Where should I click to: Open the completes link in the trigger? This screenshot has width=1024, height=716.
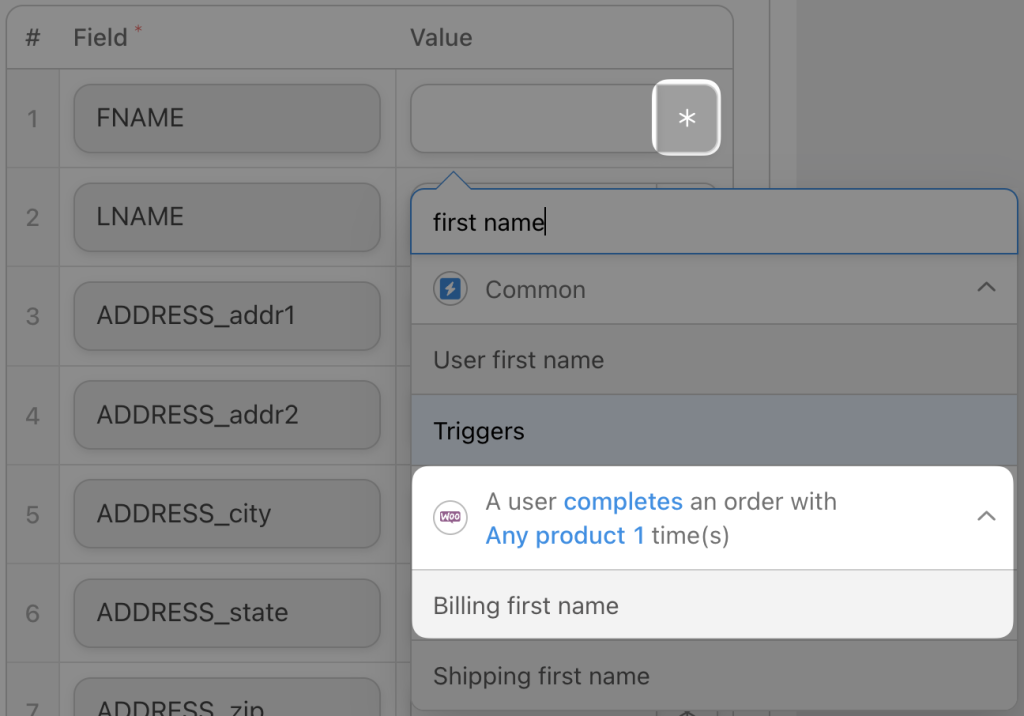(623, 501)
